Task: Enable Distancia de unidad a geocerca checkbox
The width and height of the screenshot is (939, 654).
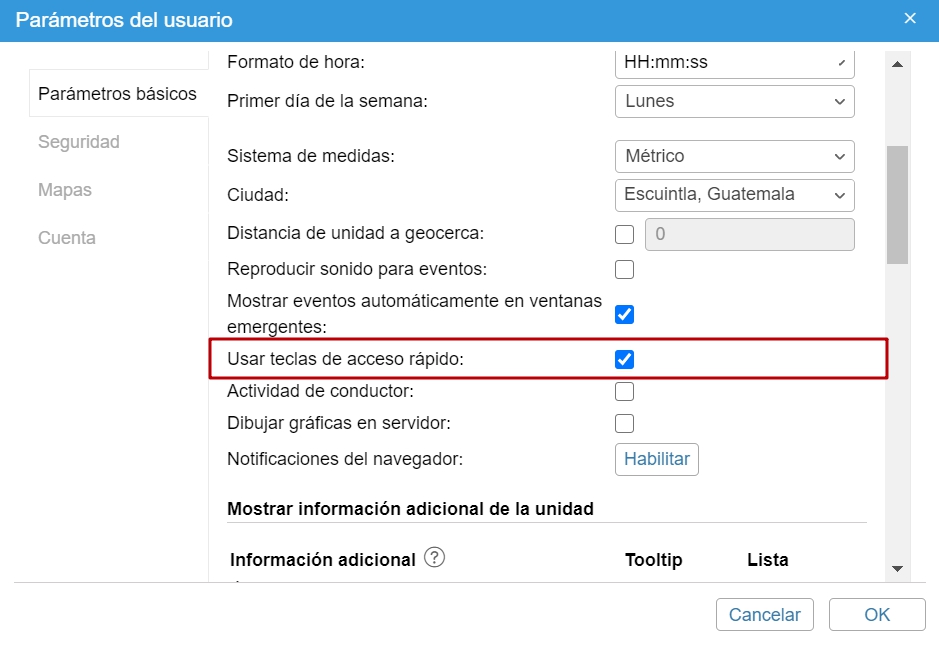Action: click(x=625, y=235)
